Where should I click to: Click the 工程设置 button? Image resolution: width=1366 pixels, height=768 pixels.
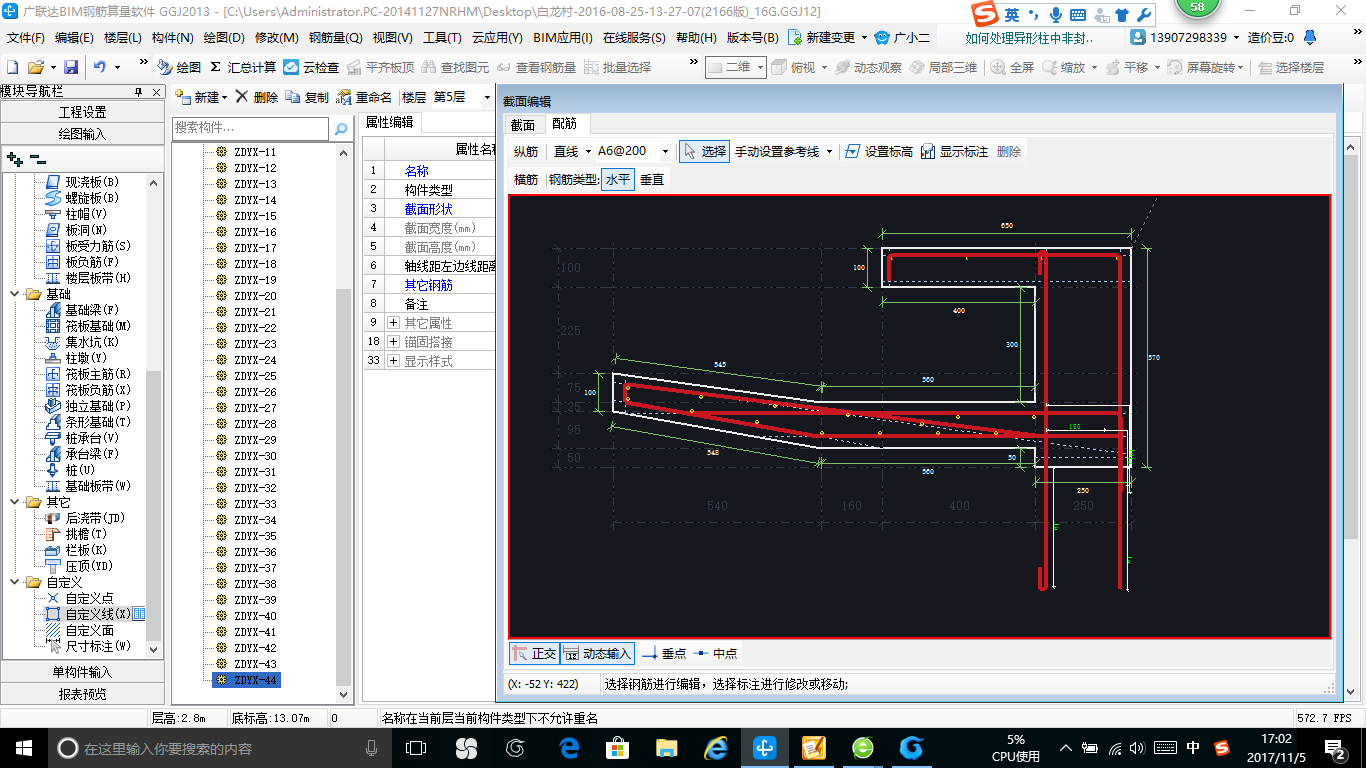click(82, 112)
